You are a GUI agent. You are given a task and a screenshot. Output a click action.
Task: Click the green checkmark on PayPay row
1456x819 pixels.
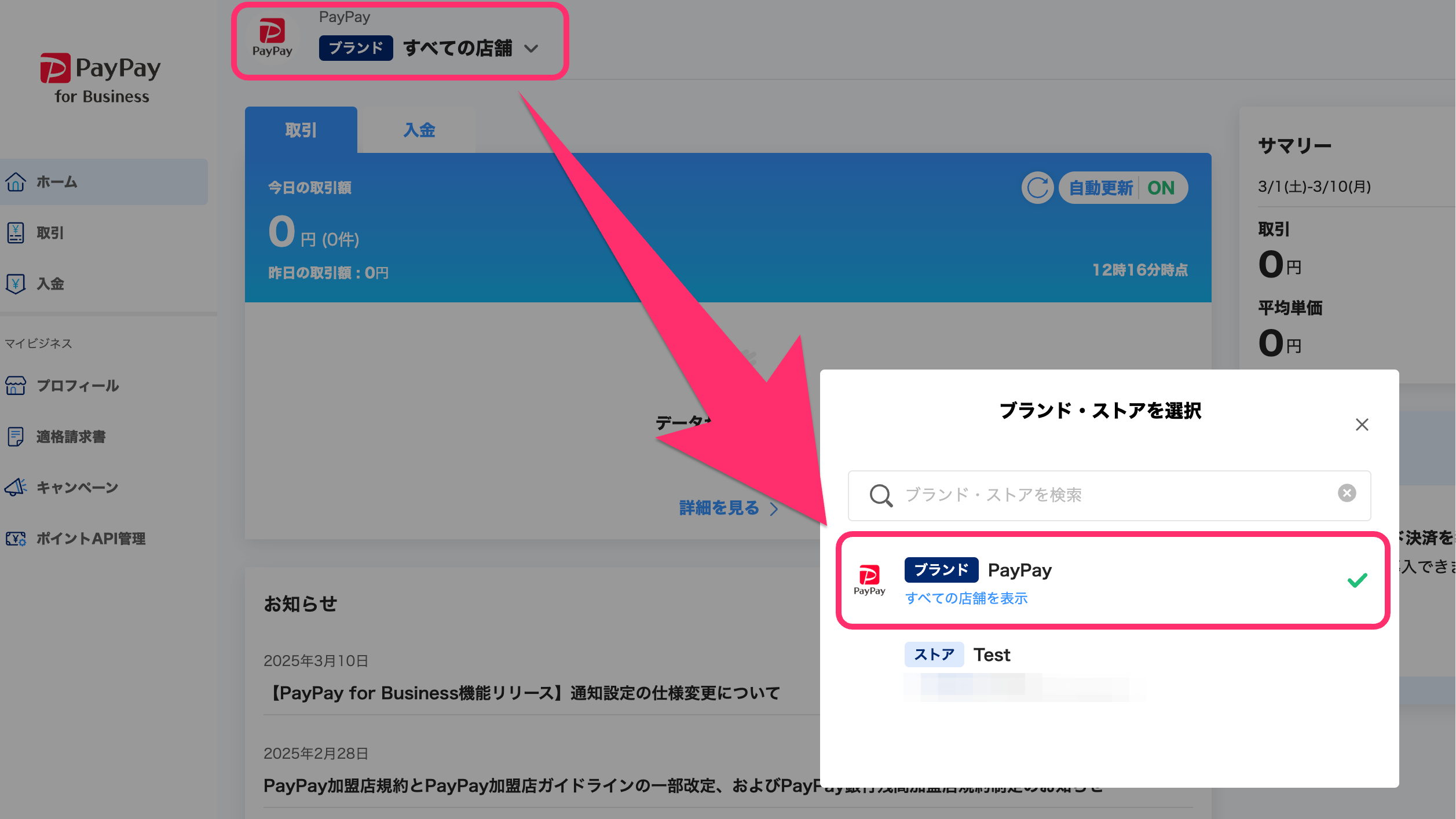pos(1357,580)
